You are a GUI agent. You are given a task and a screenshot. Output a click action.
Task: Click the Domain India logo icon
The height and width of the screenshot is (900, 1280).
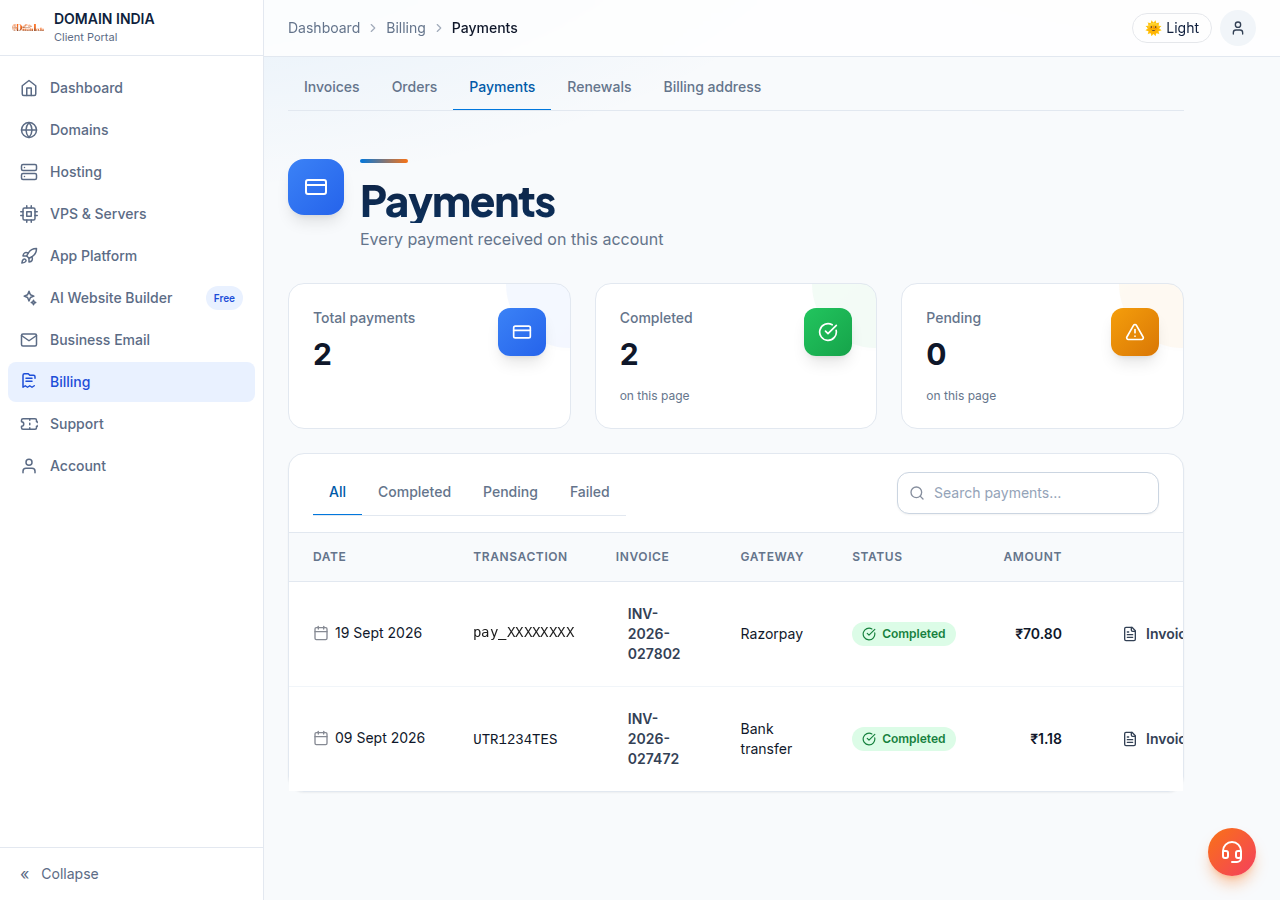tap(28, 27)
